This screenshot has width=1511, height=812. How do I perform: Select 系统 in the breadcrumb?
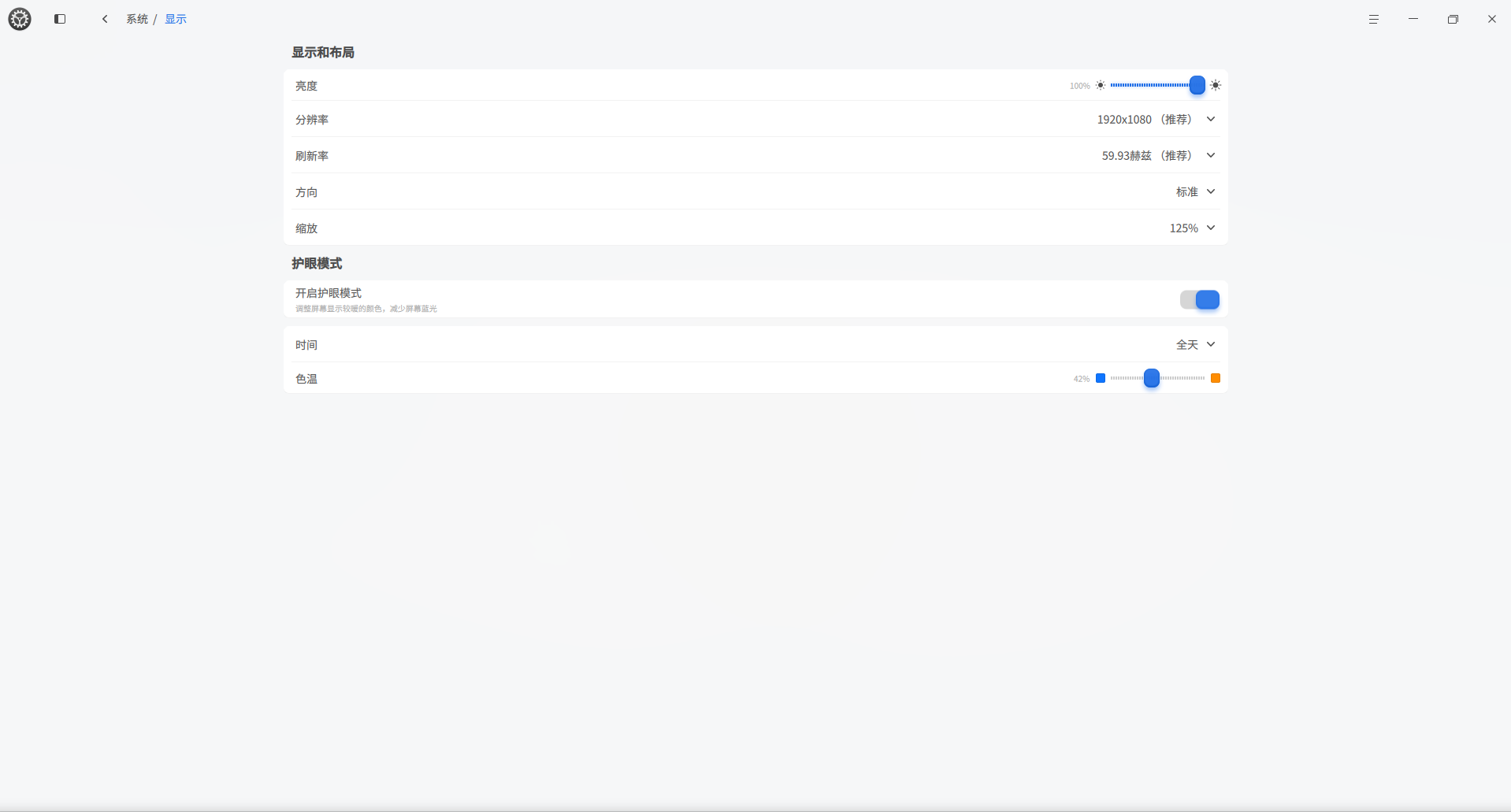[137, 18]
